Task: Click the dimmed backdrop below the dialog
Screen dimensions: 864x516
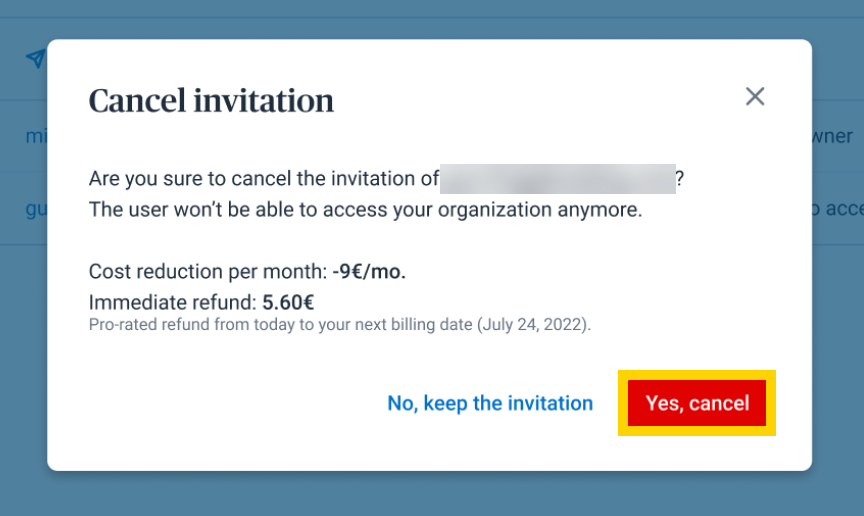Action: (x=430, y=494)
